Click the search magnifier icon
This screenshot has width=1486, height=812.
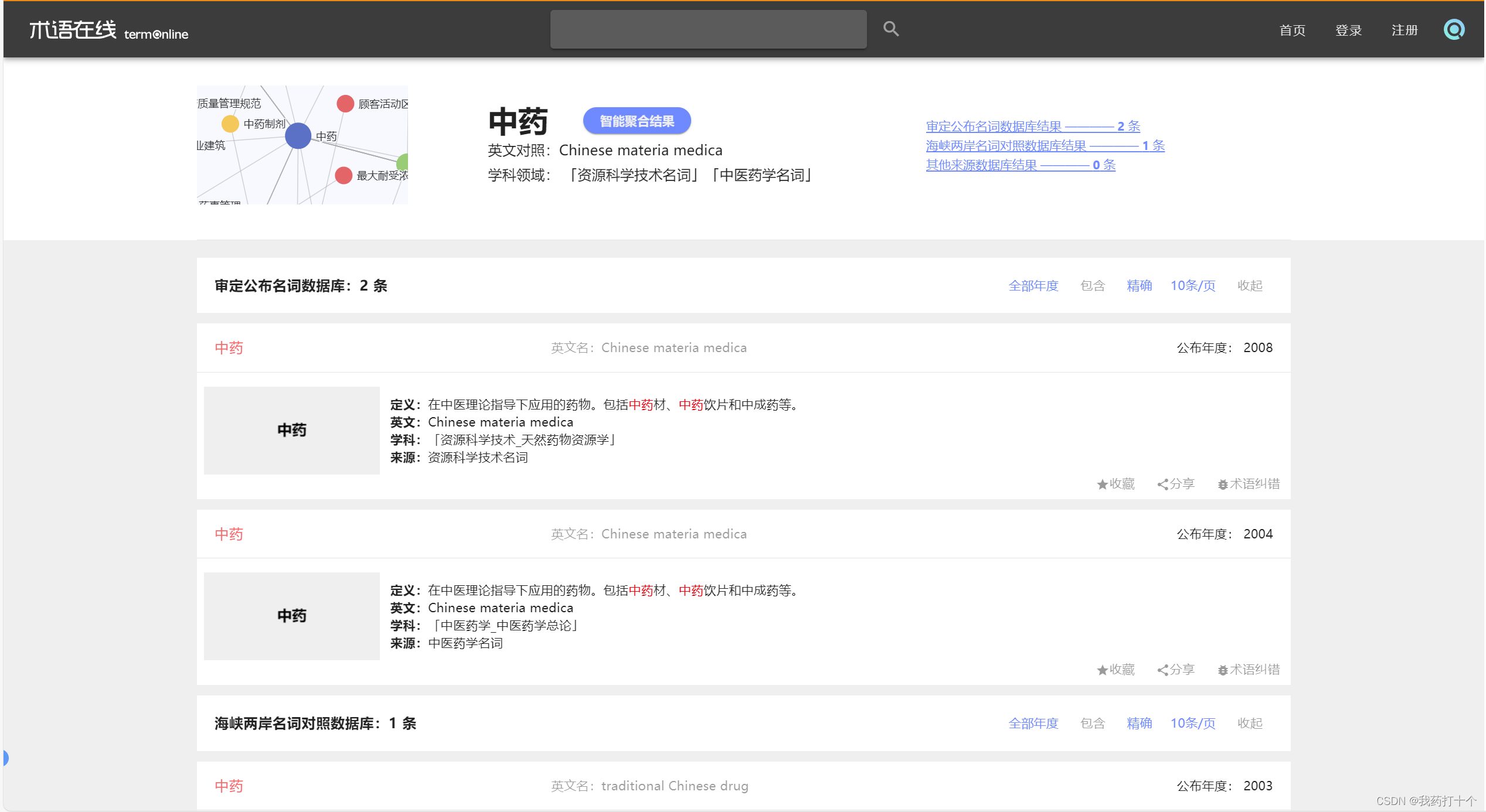click(x=890, y=29)
